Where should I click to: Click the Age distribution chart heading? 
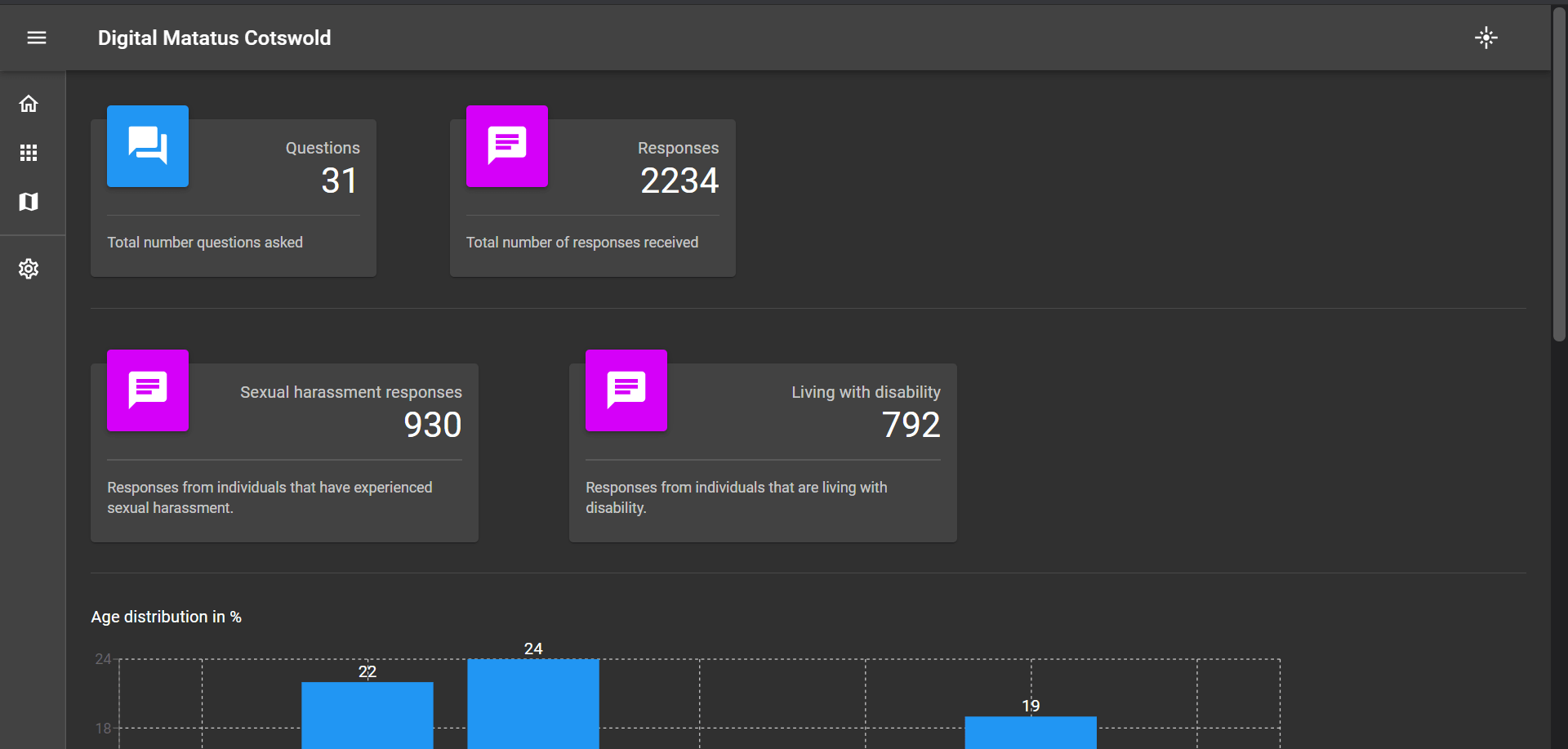tap(166, 617)
